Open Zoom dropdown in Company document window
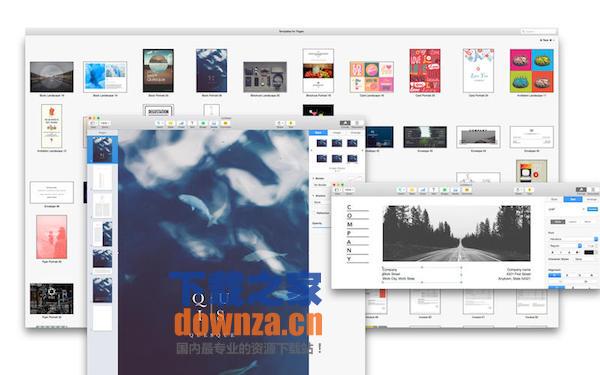The height and width of the screenshot is (375, 600). tap(349, 190)
